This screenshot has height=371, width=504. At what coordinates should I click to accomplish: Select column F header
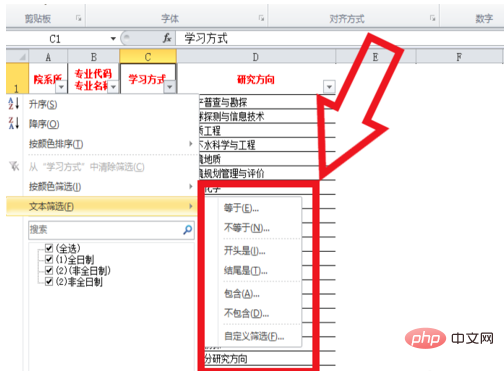pos(459,57)
